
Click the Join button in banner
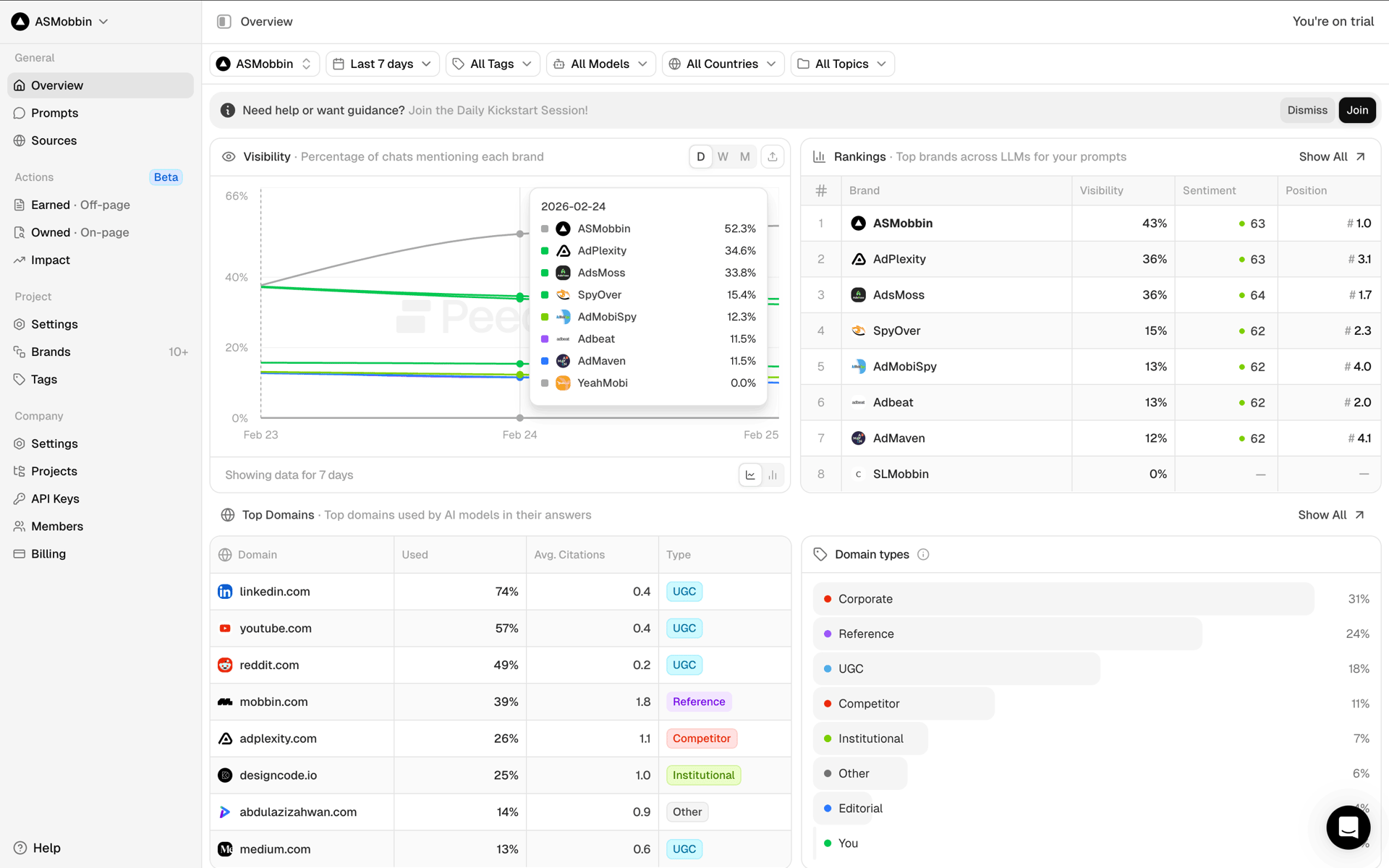[x=1357, y=110]
